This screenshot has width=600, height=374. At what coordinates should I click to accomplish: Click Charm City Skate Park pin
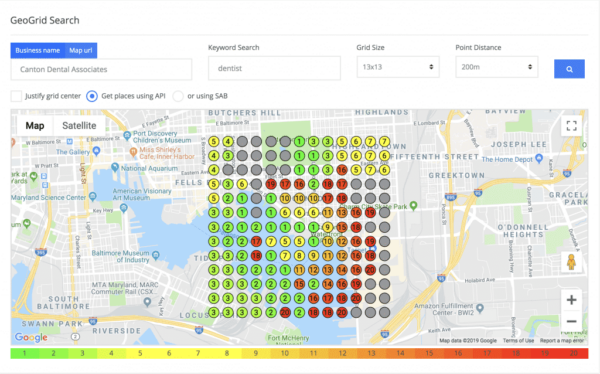tap(413, 206)
